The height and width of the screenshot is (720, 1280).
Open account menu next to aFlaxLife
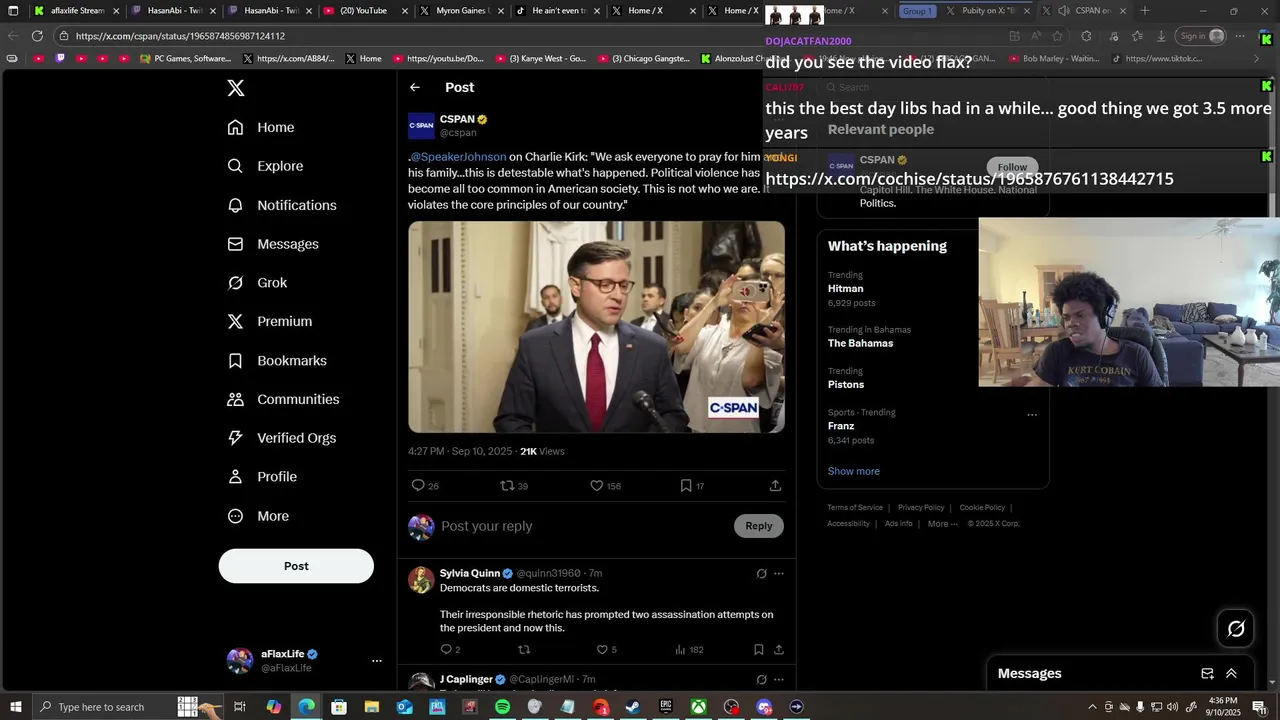(x=377, y=661)
